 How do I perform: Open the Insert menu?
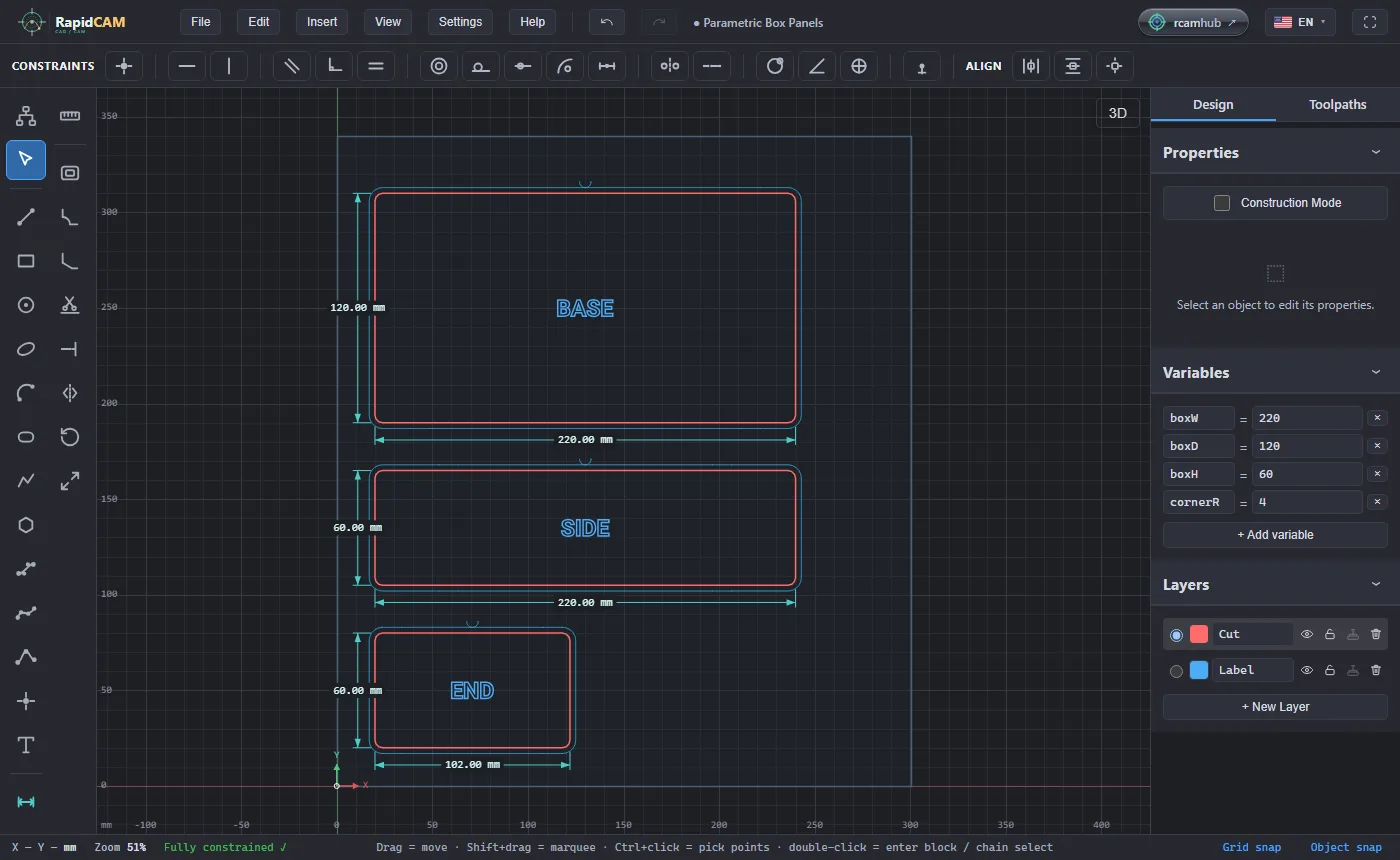[322, 22]
